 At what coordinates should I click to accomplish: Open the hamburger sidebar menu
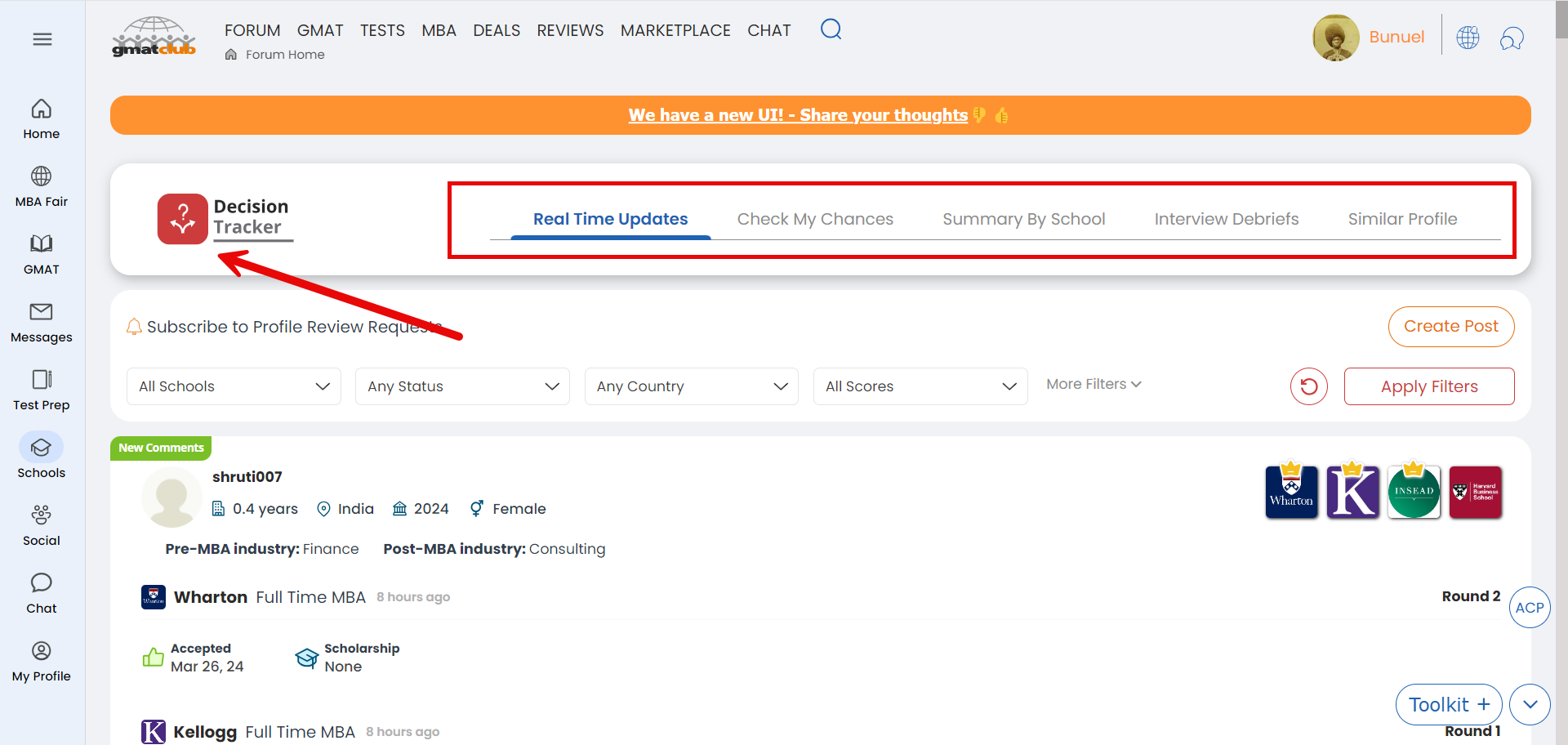(42, 39)
